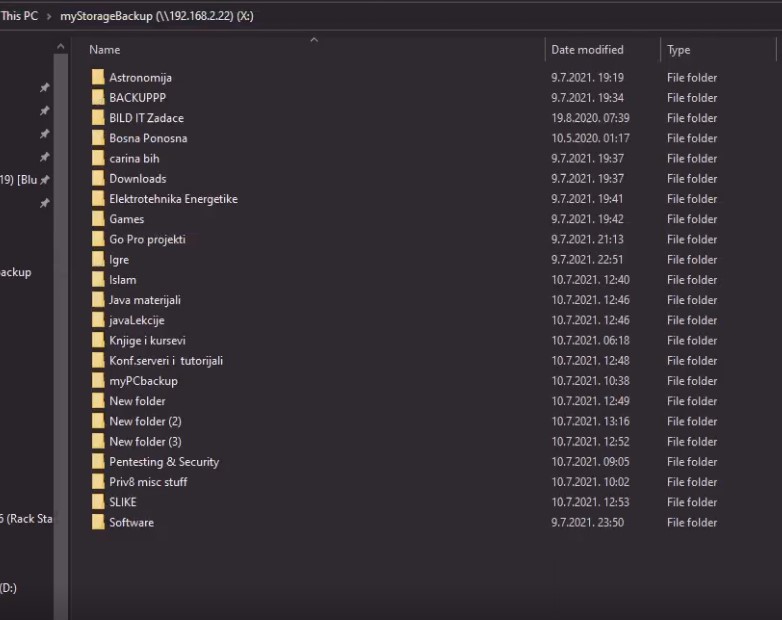Screen dimensions: 782x620
Task: Click date 10.7.2021. 13:16 cell
Action: click(x=590, y=421)
